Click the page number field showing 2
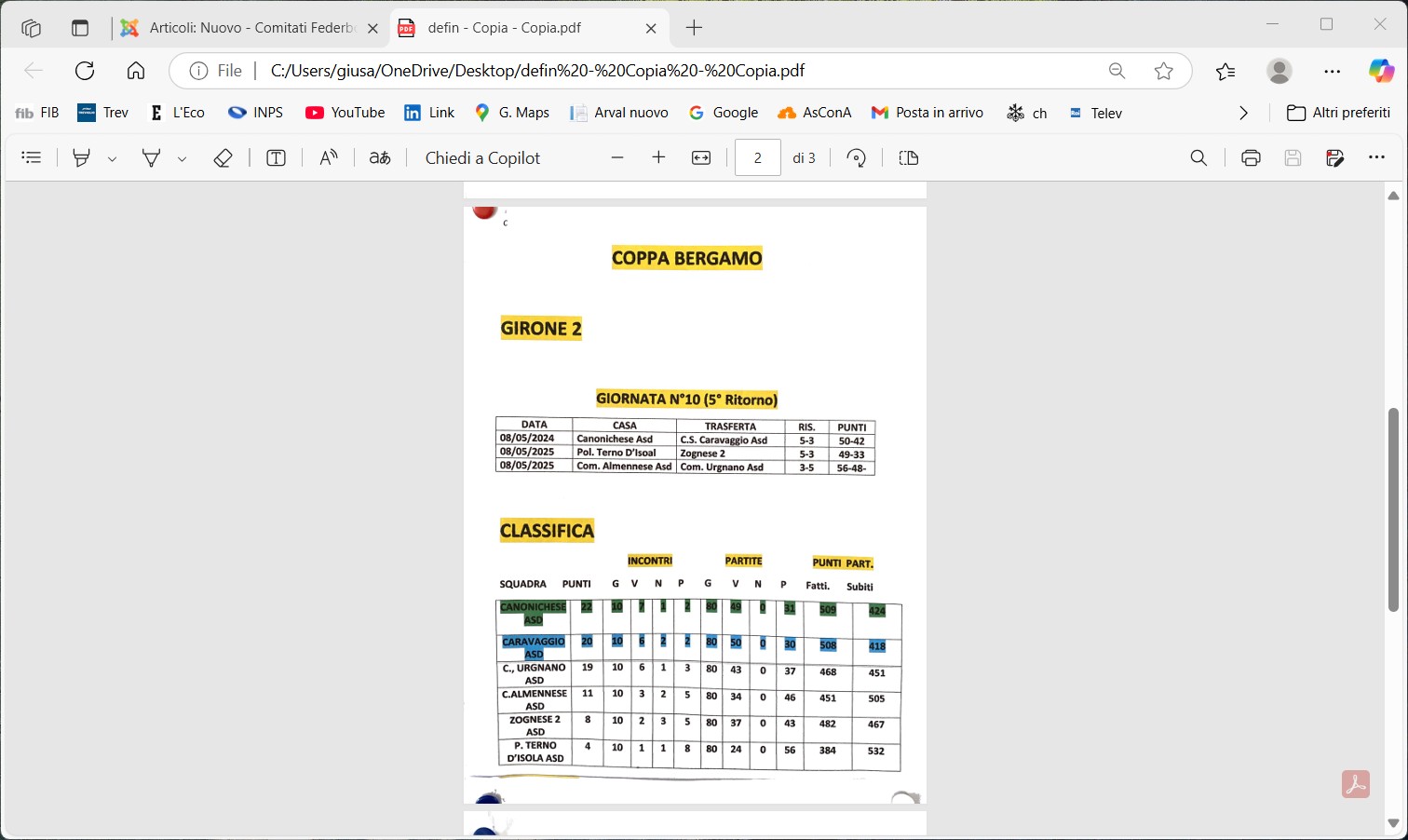Image resolution: width=1408 pixels, height=840 pixels. click(x=758, y=158)
